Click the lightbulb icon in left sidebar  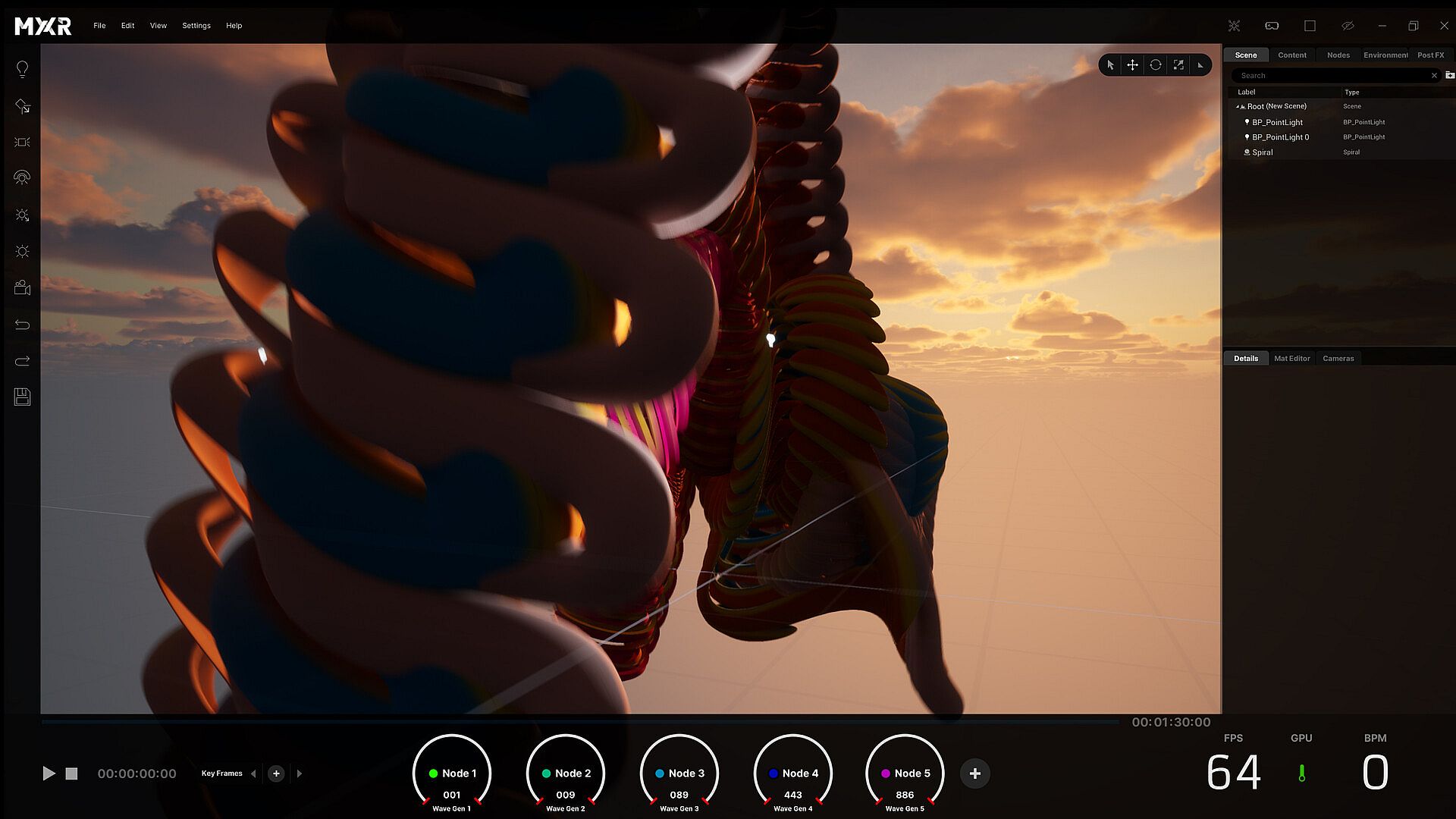point(22,69)
